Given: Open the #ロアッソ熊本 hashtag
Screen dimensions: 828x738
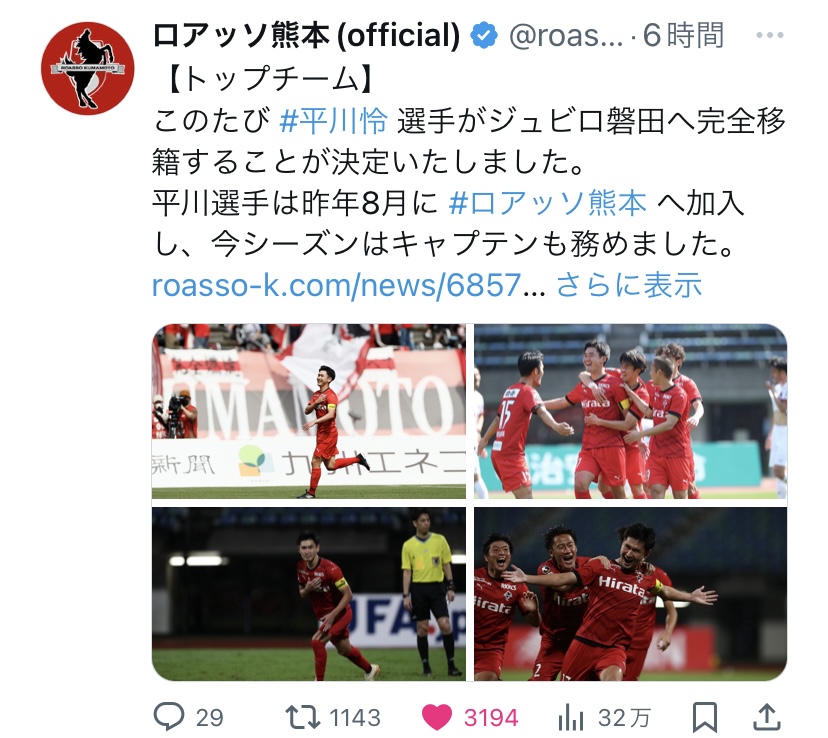Looking at the screenshot, I should tap(548, 203).
